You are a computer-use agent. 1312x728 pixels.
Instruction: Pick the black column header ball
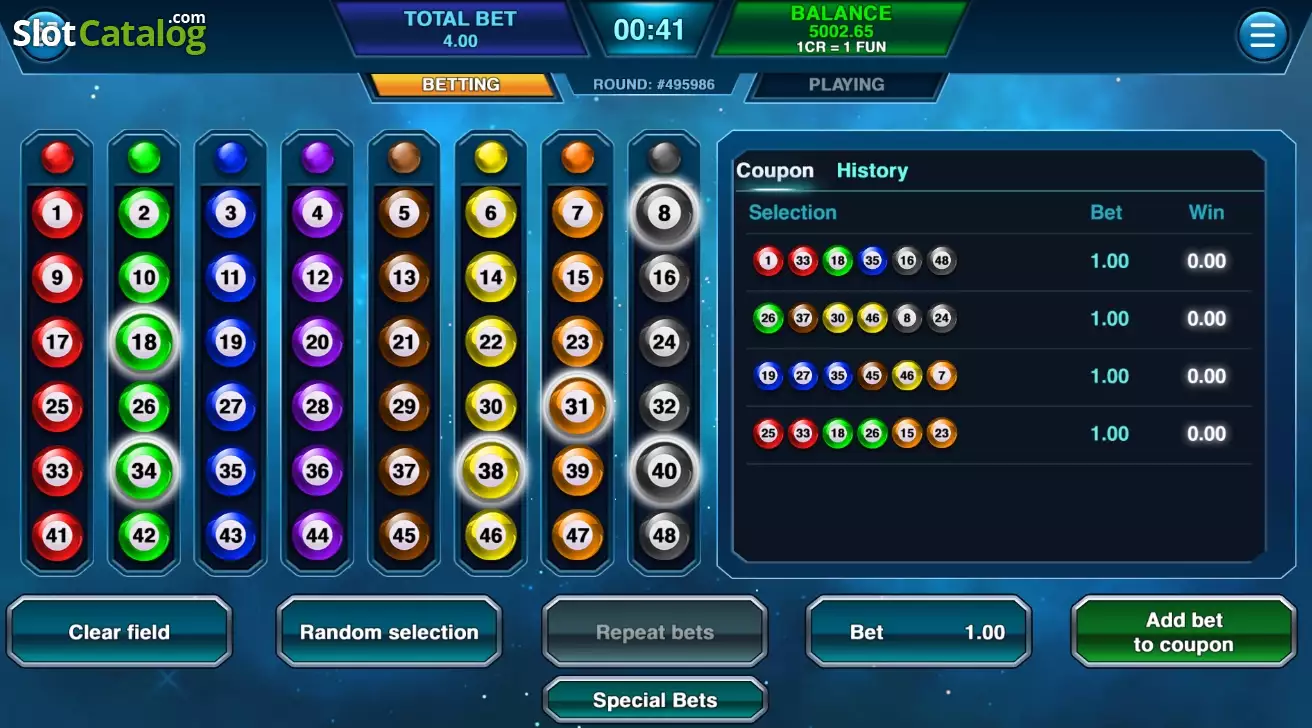[664, 157]
